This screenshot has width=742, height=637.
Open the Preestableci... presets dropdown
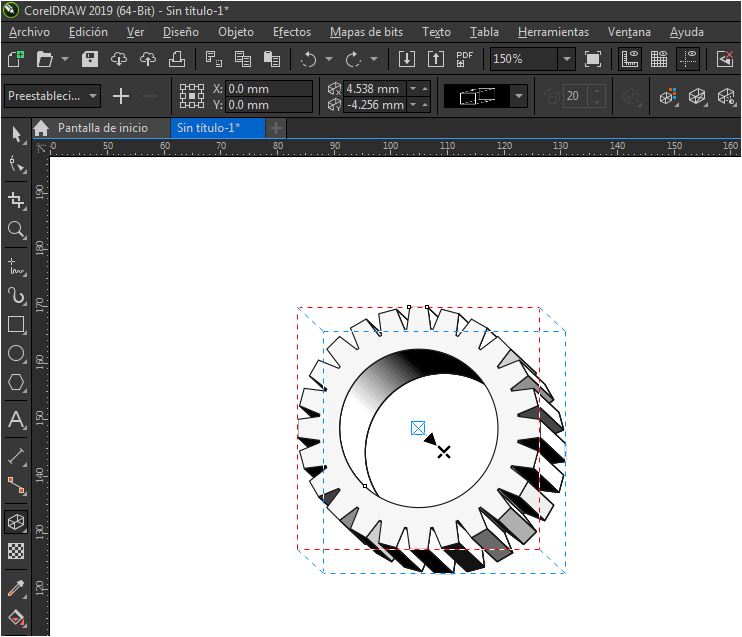52,96
